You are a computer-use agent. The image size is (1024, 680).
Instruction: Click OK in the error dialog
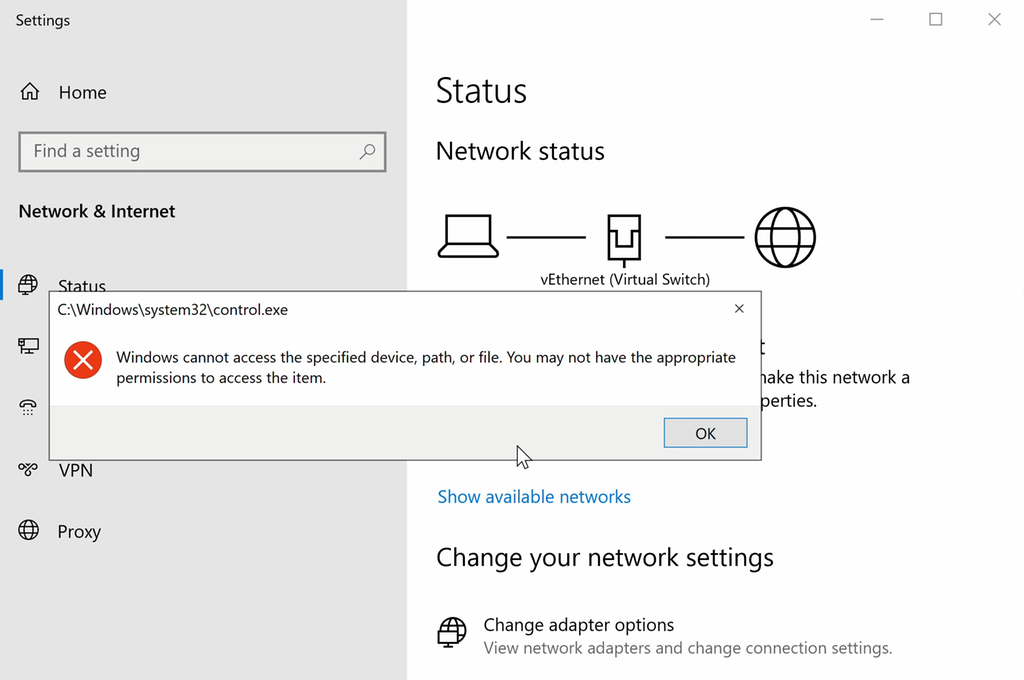pyautogui.click(x=705, y=433)
